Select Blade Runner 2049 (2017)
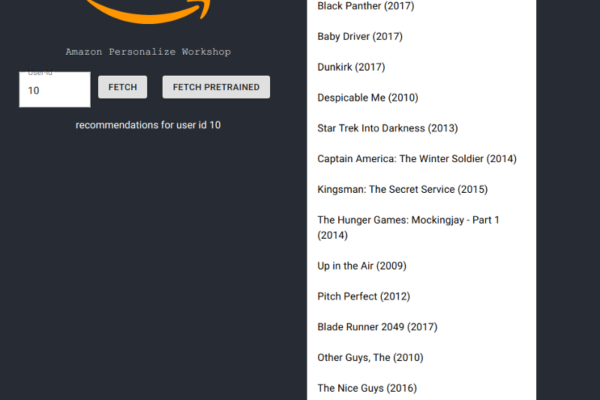This screenshot has height=400, width=600. pos(377,326)
